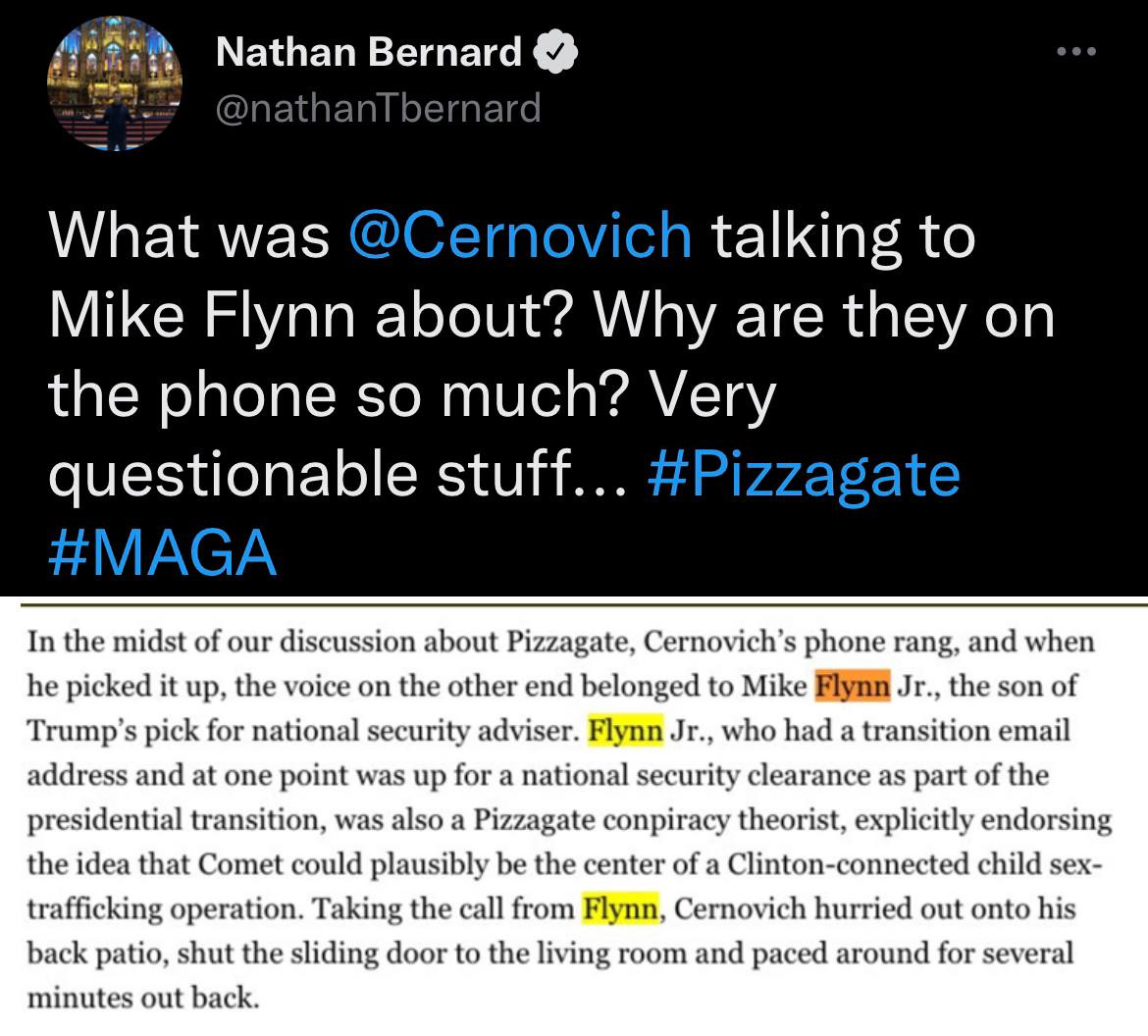Click the orange-highlighted Flynn word

[852, 687]
